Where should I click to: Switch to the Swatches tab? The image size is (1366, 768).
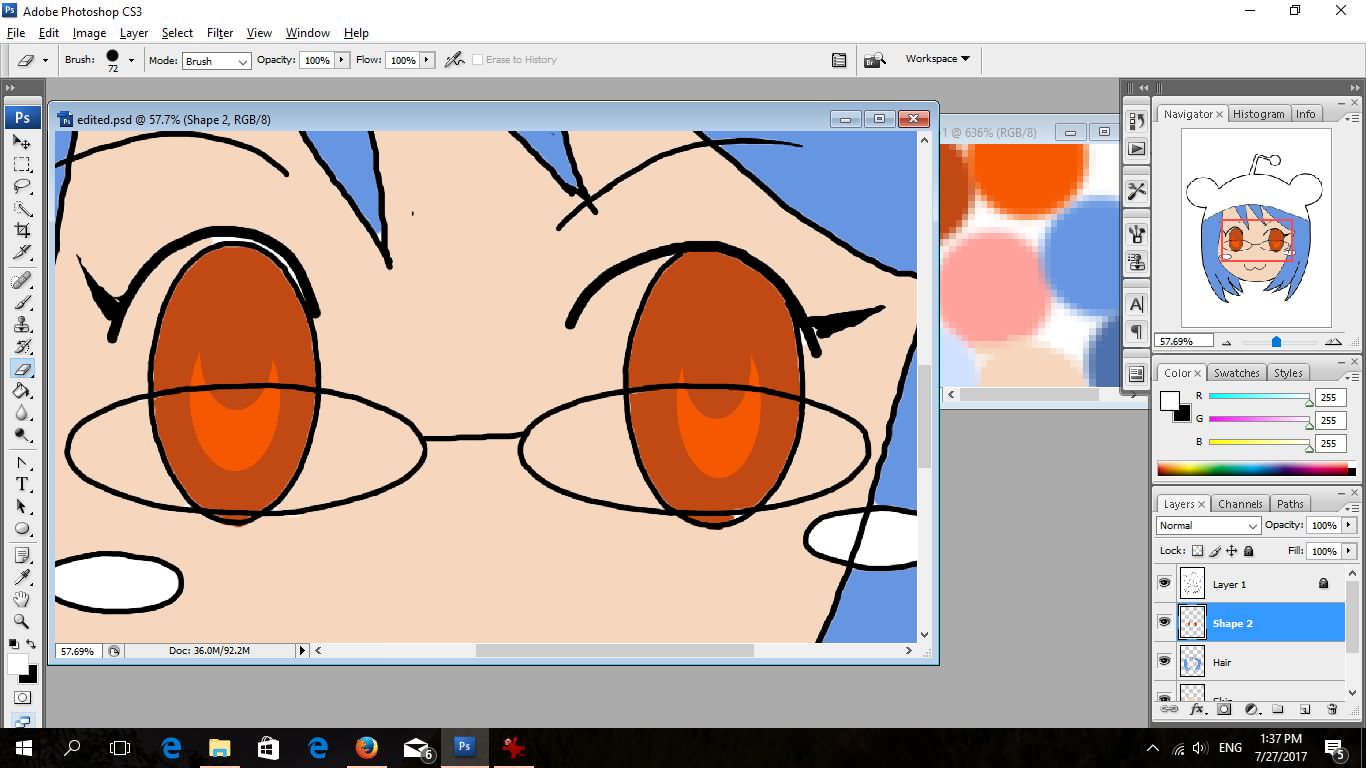[1236, 373]
